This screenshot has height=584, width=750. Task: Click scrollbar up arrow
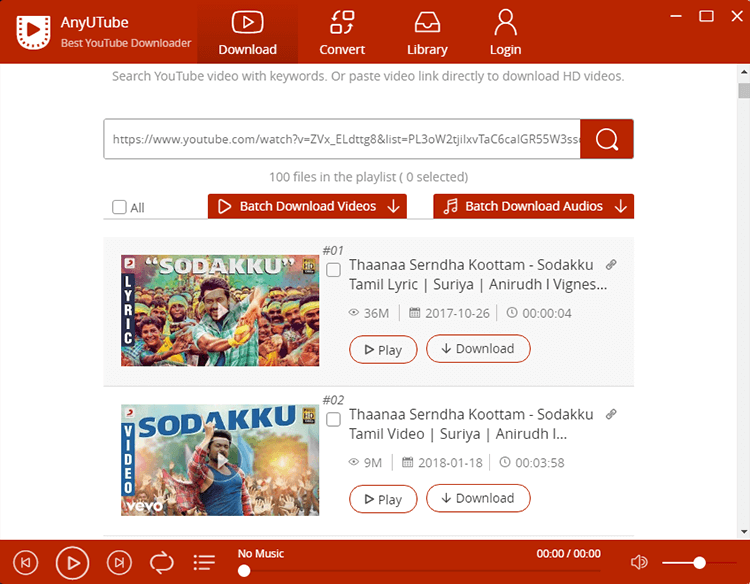(x=744, y=72)
